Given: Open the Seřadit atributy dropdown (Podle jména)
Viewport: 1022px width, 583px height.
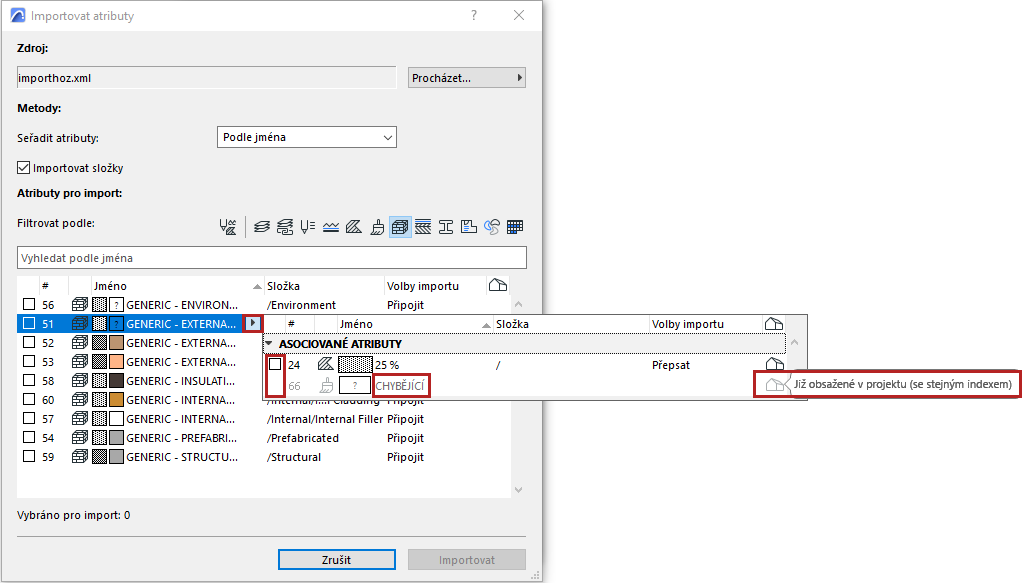Looking at the screenshot, I should point(306,137).
